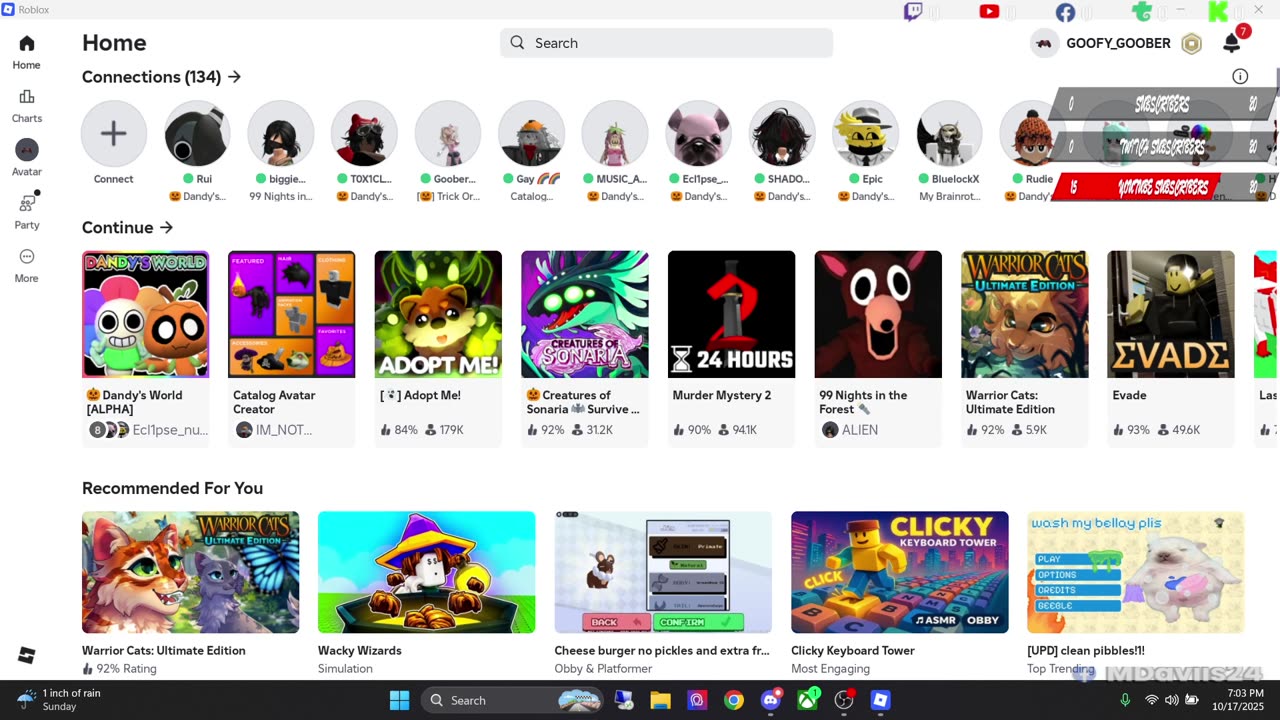Viewport: 1280px width, 720px height.
Task: Open Murder Mystery 2 thumbnail
Action: [x=731, y=314]
